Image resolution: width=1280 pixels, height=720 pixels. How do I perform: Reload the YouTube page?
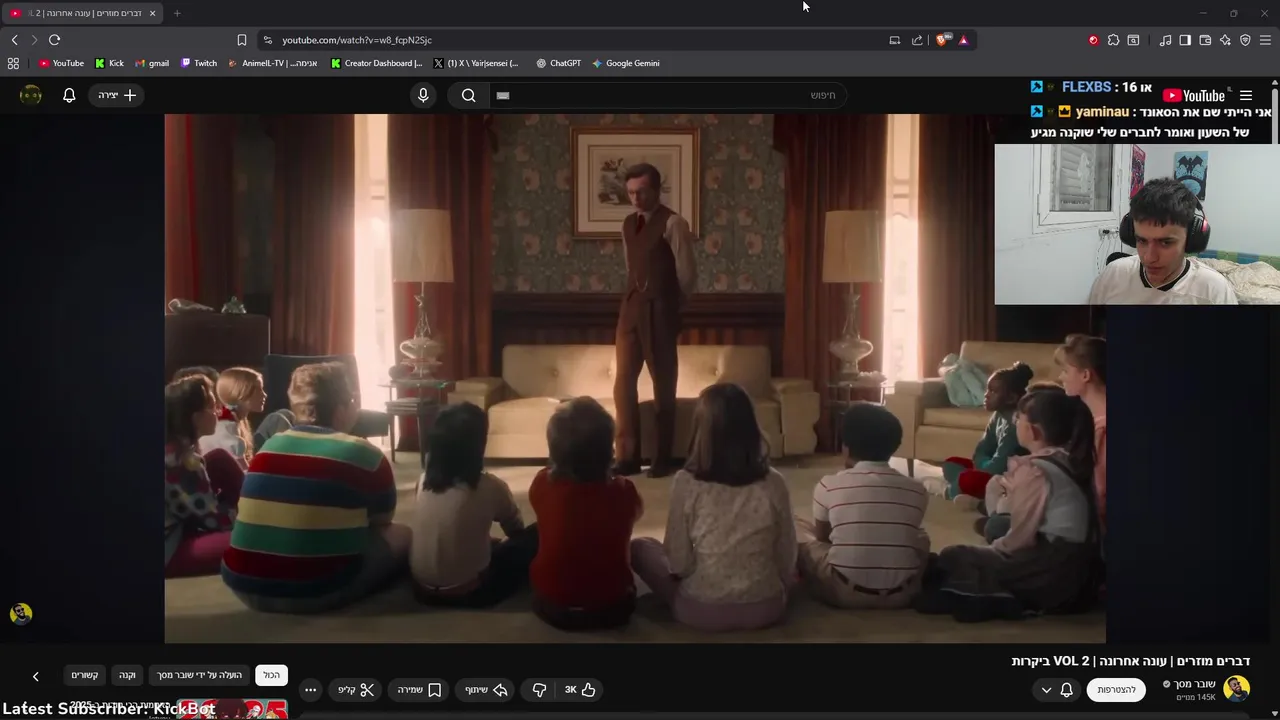(54, 40)
